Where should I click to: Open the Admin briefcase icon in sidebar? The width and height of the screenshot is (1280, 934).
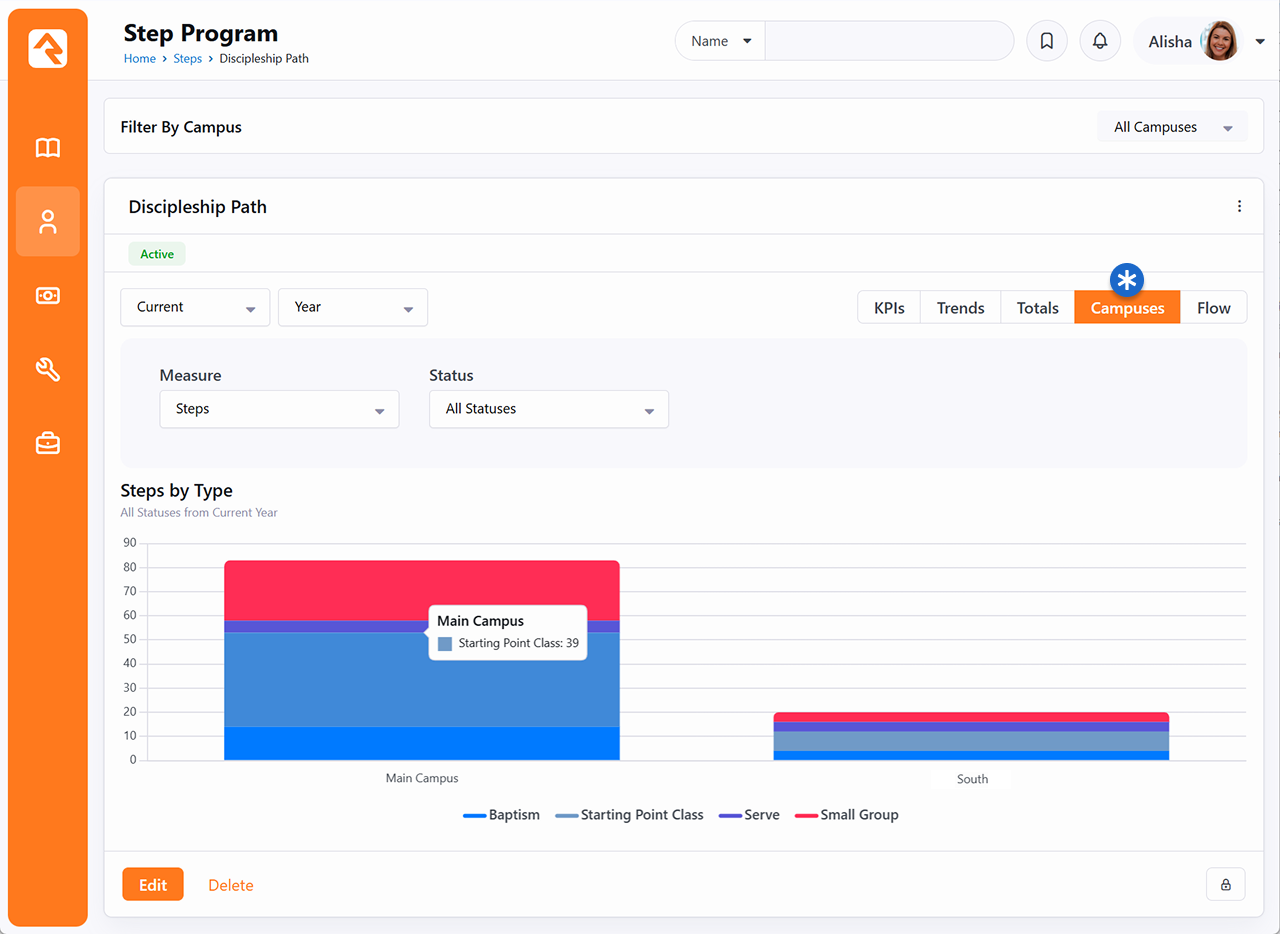(x=48, y=444)
